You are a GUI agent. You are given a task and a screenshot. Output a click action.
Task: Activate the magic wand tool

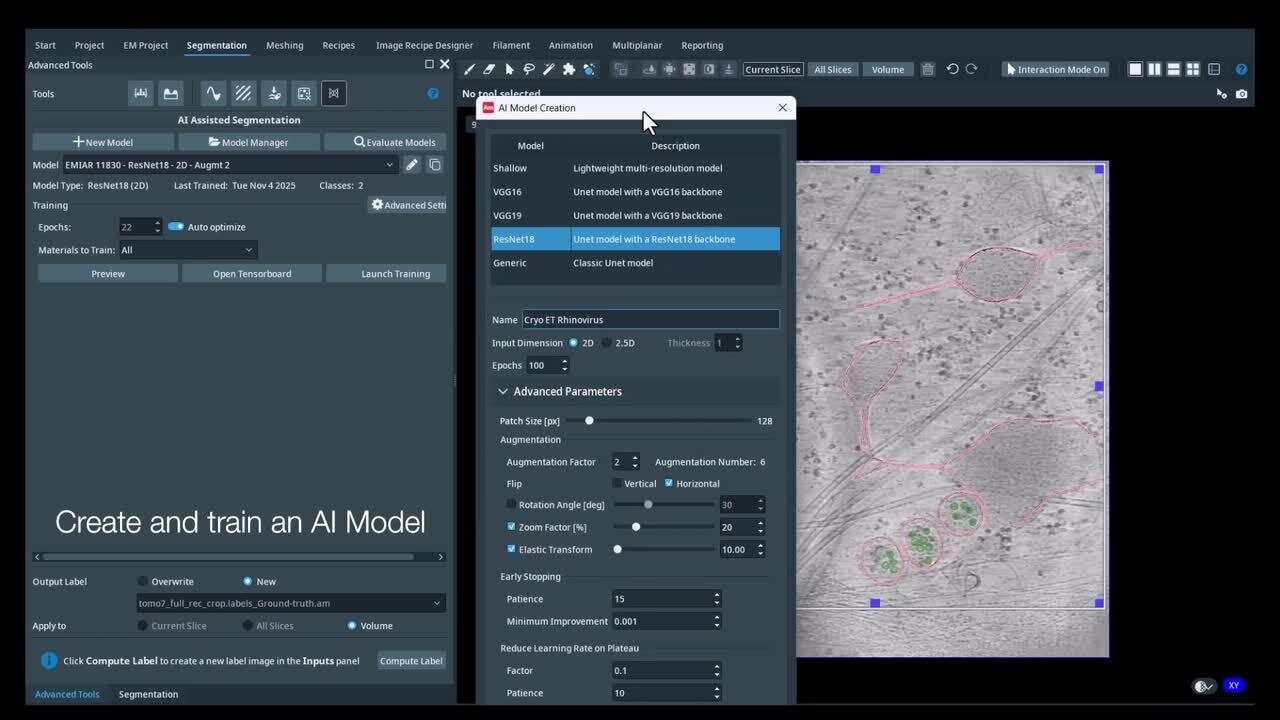point(549,69)
